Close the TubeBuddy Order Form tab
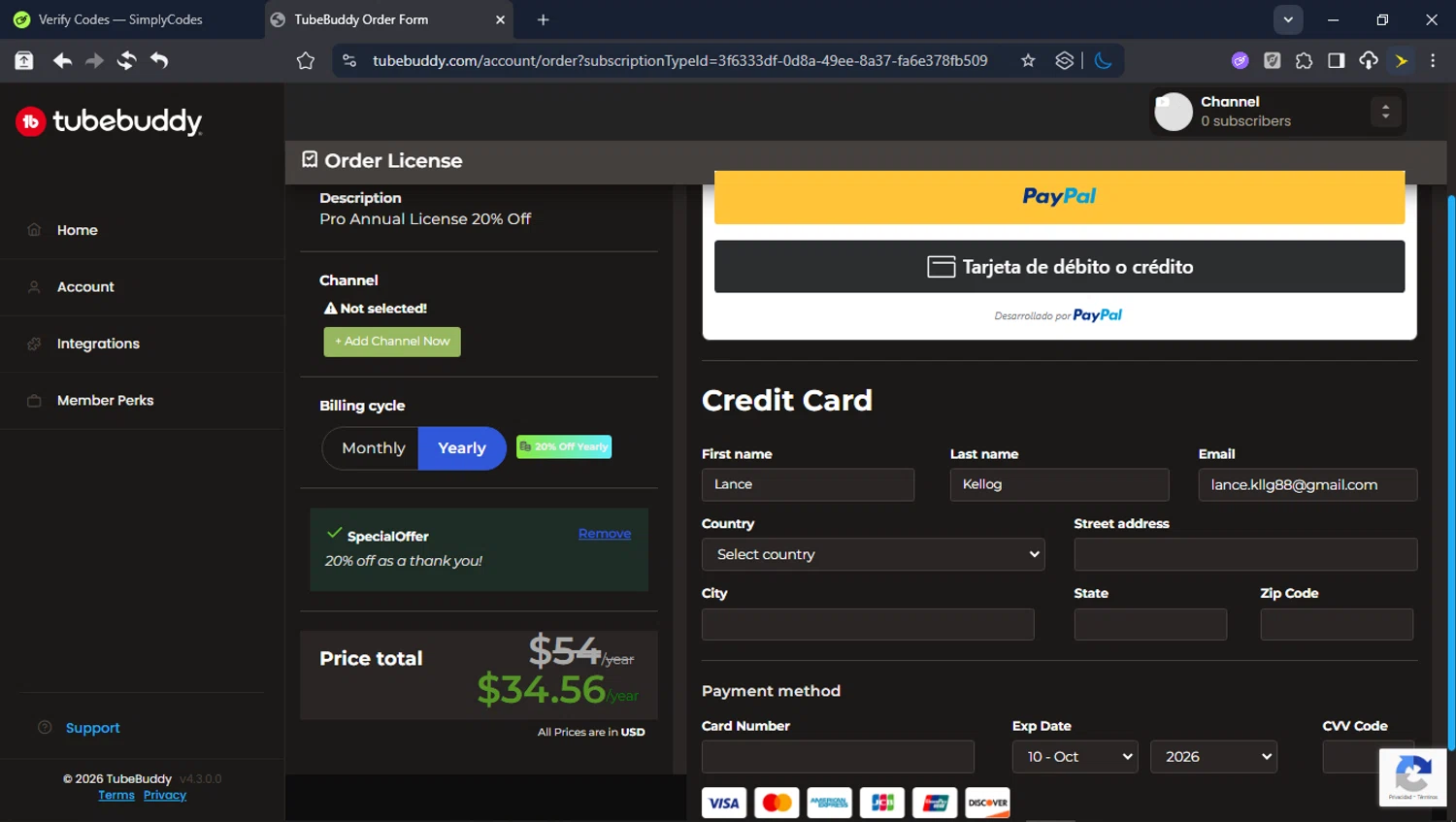Viewport: 1456px width, 822px height. (x=500, y=19)
